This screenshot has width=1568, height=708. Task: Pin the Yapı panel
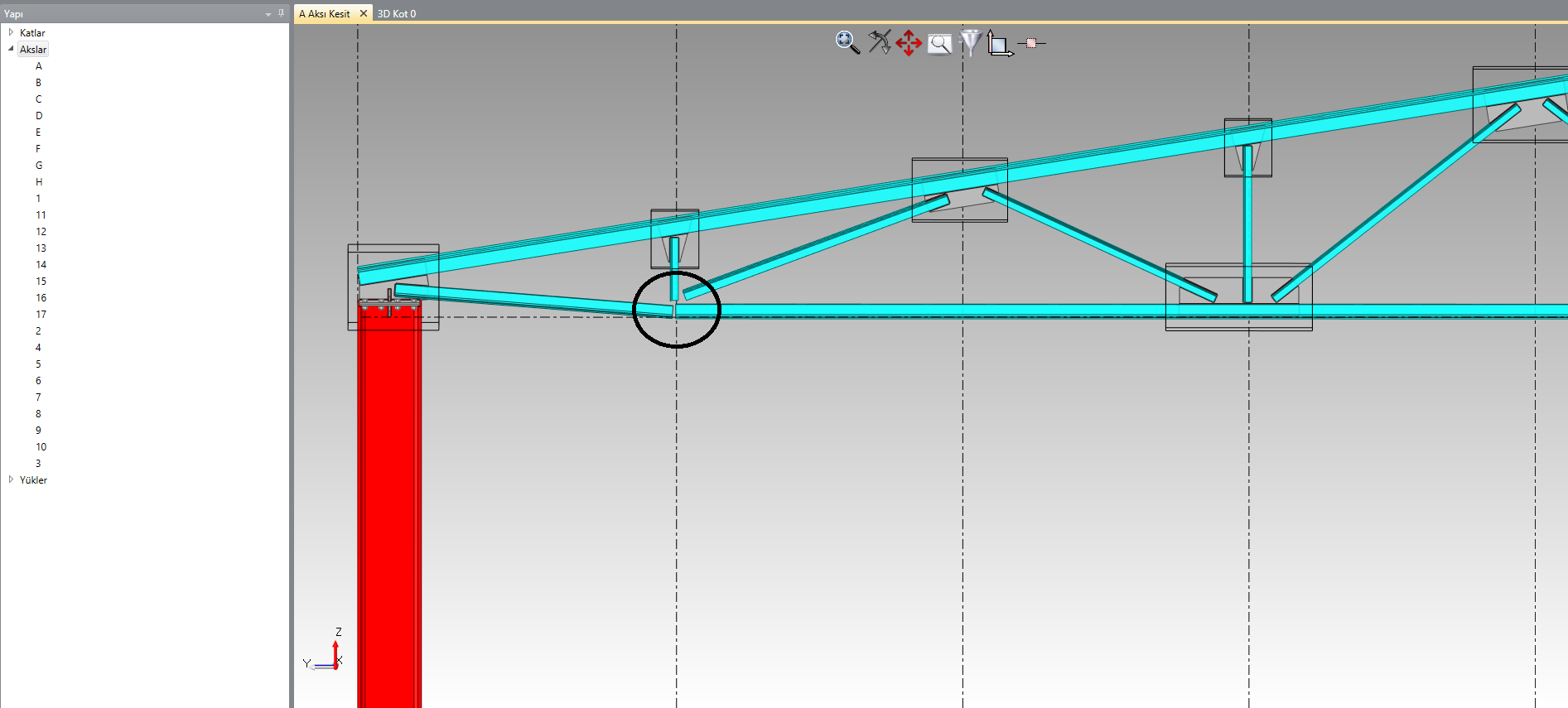pyautogui.click(x=281, y=13)
